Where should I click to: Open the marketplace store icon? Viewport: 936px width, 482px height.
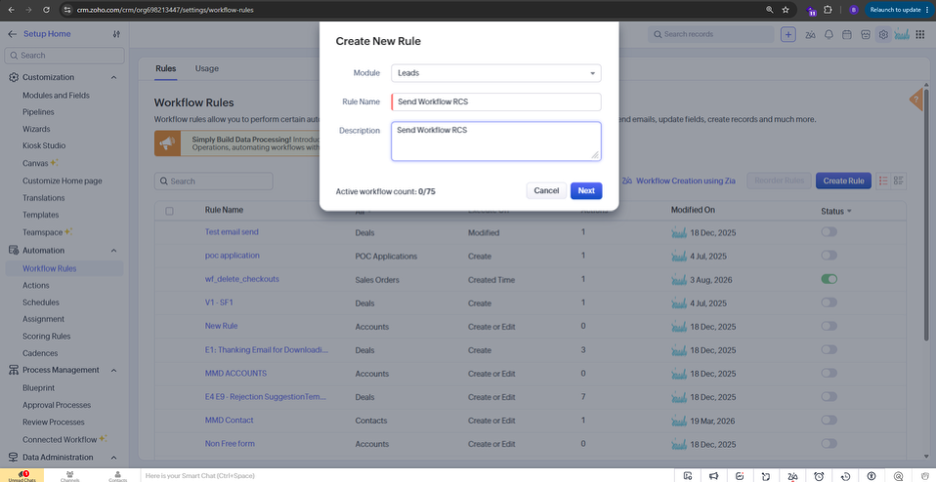[865, 35]
